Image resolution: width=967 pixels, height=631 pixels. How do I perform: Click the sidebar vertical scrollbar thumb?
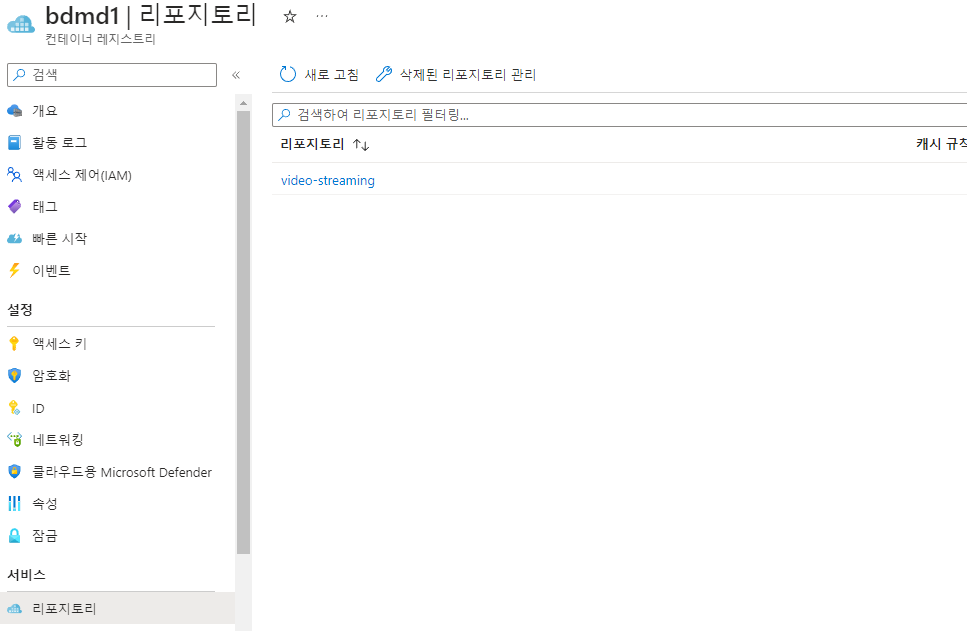[243, 332]
